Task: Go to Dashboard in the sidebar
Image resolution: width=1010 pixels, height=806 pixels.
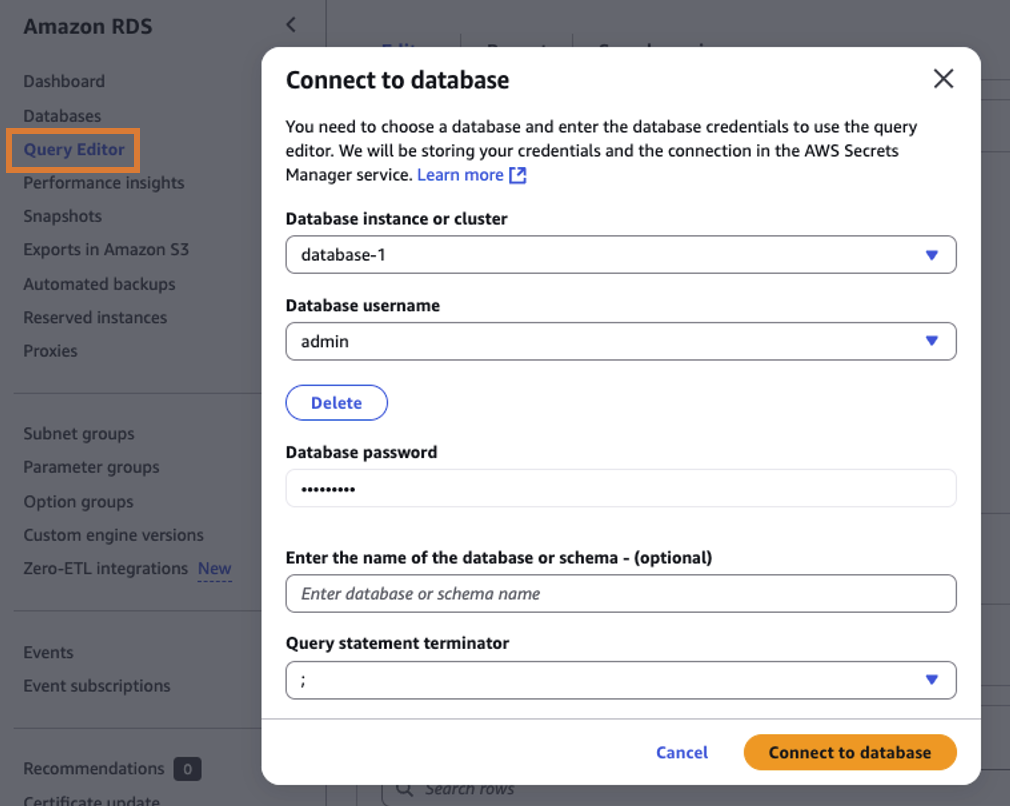Action: click(x=64, y=81)
